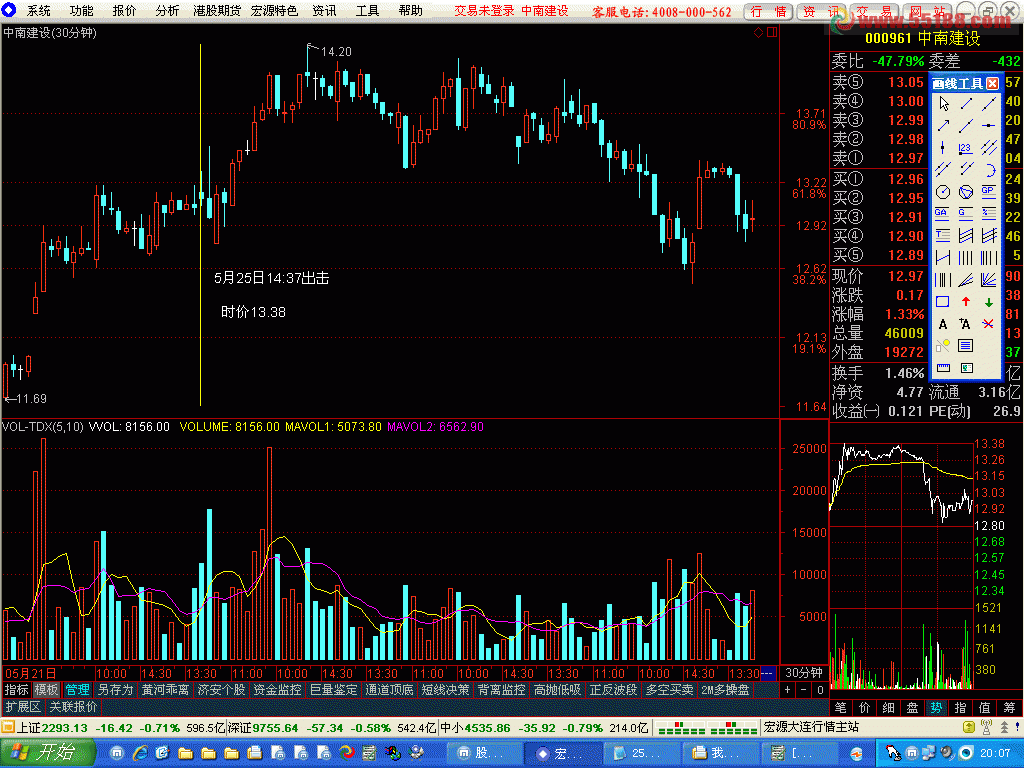1024x768 pixels.
Task: Select the rectangle drawing tool
Action: click(x=943, y=302)
